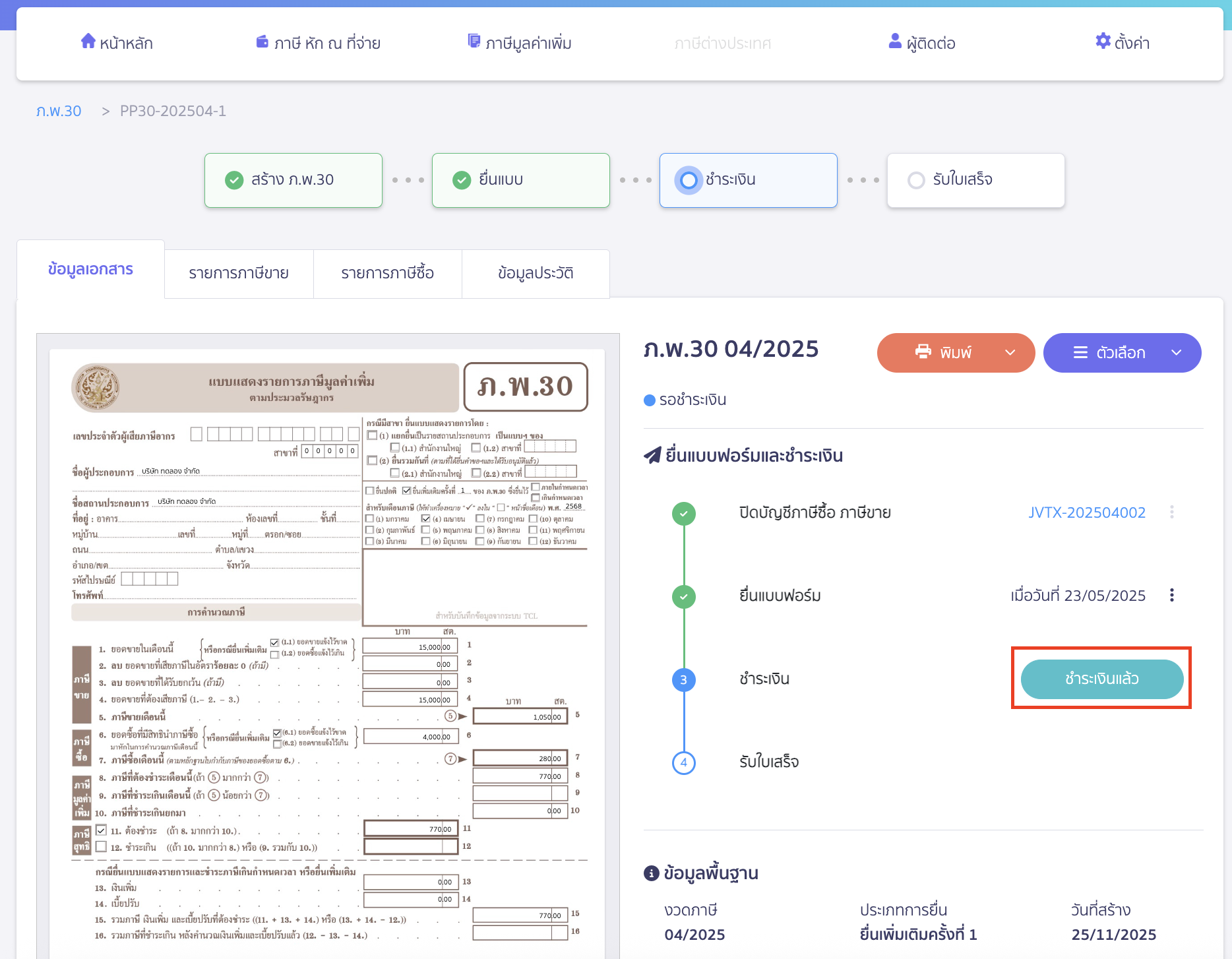Click the withholding tax wallet icon
The width and height of the screenshot is (1232, 959).
click(x=262, y=42)
